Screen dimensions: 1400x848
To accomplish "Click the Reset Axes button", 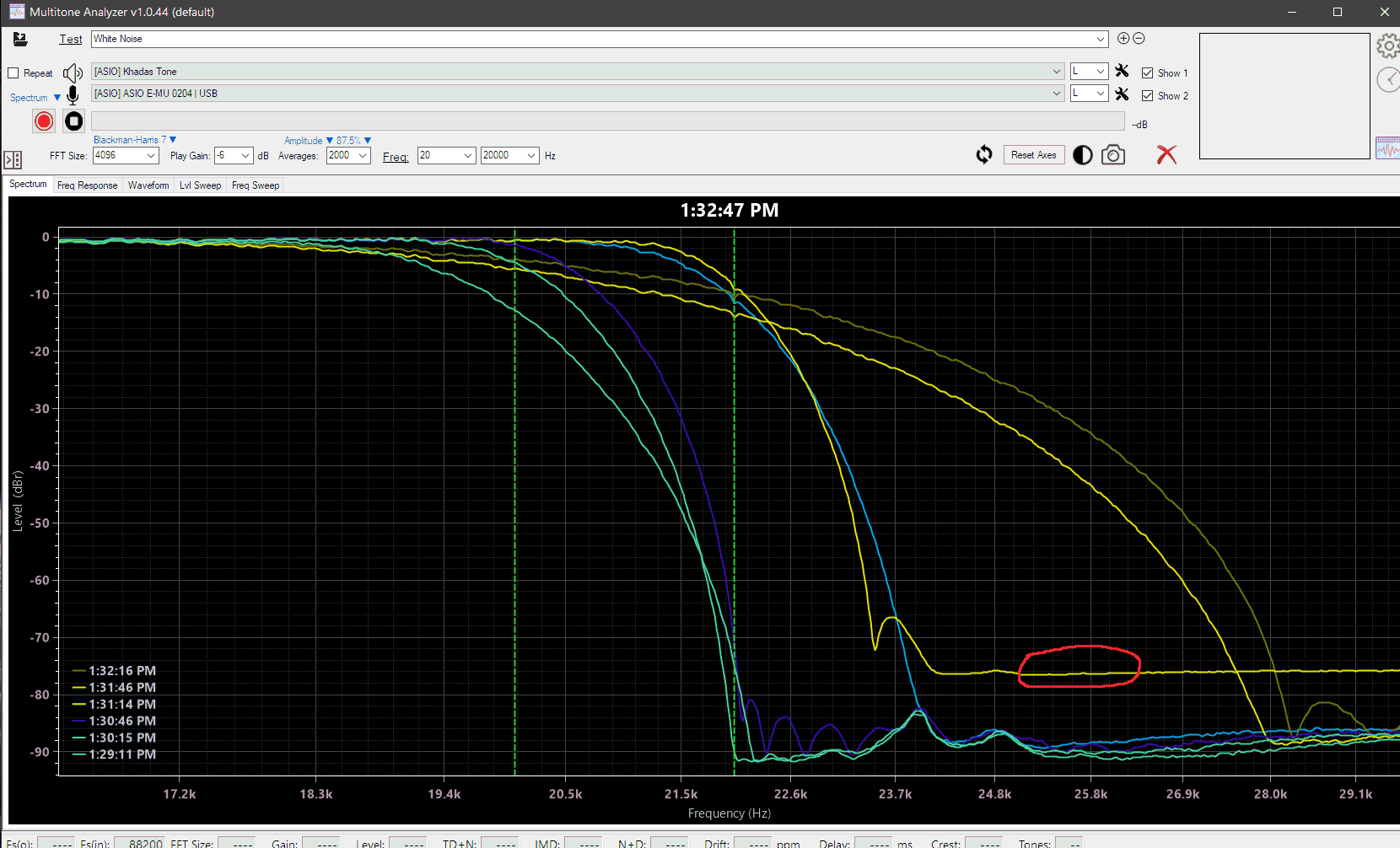I will (x=1034, y=155).
